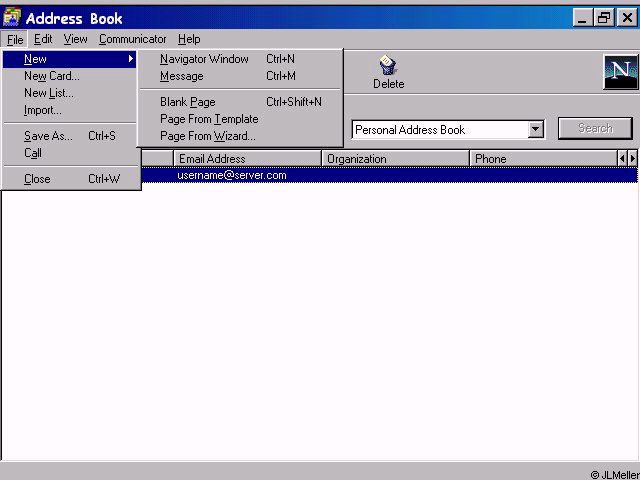Choose New Card from File menu
Screen dimensions: 640x480
coord(69,76)
